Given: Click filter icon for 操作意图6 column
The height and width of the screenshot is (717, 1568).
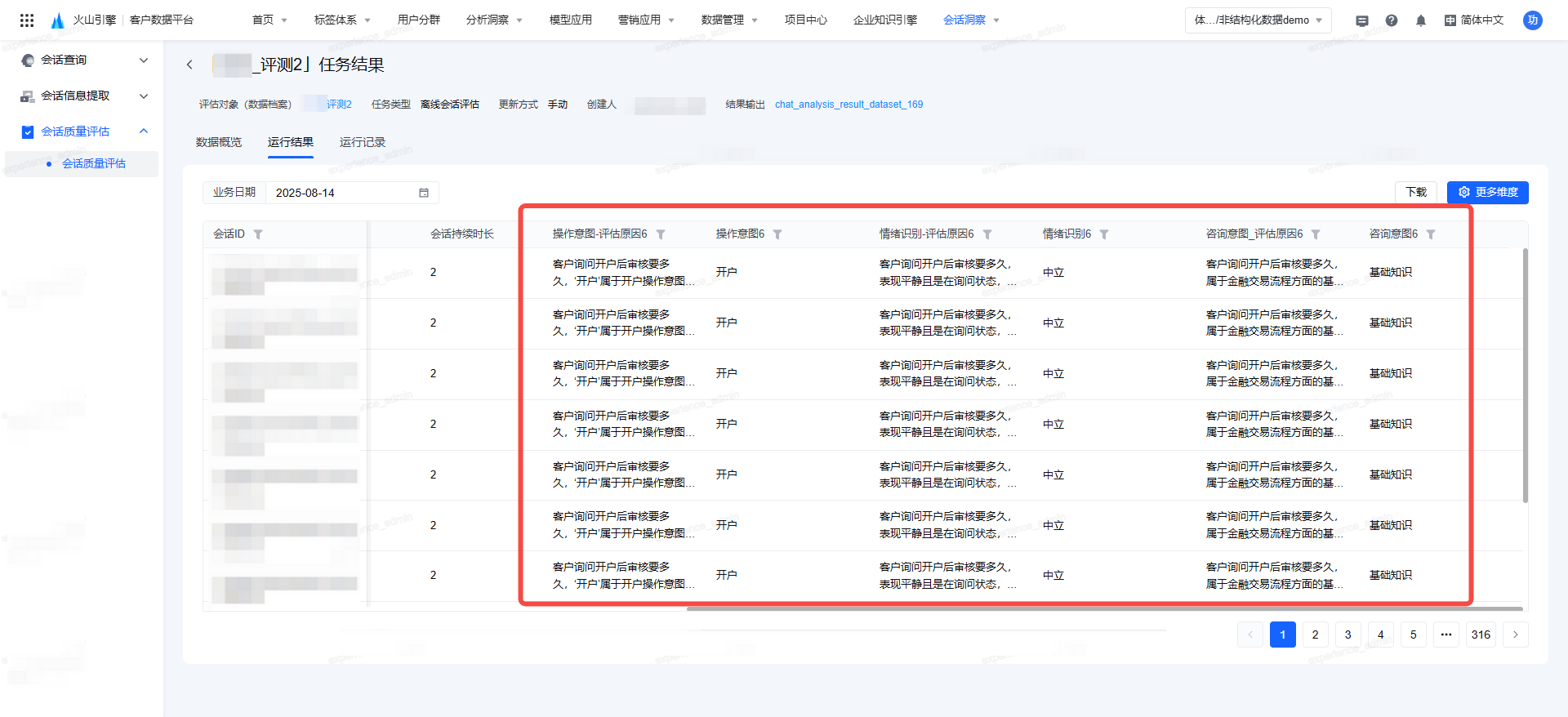Looking at the screenshot, I should click(777, 234).
